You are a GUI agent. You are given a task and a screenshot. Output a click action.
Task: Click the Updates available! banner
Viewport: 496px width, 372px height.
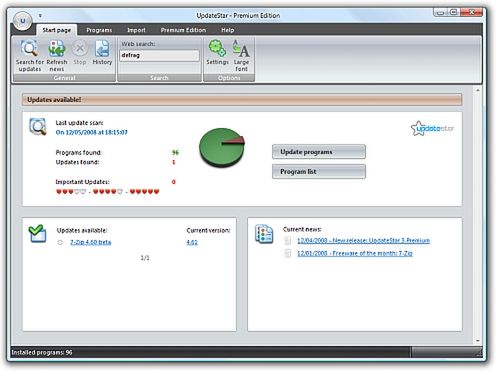(242, 100)
